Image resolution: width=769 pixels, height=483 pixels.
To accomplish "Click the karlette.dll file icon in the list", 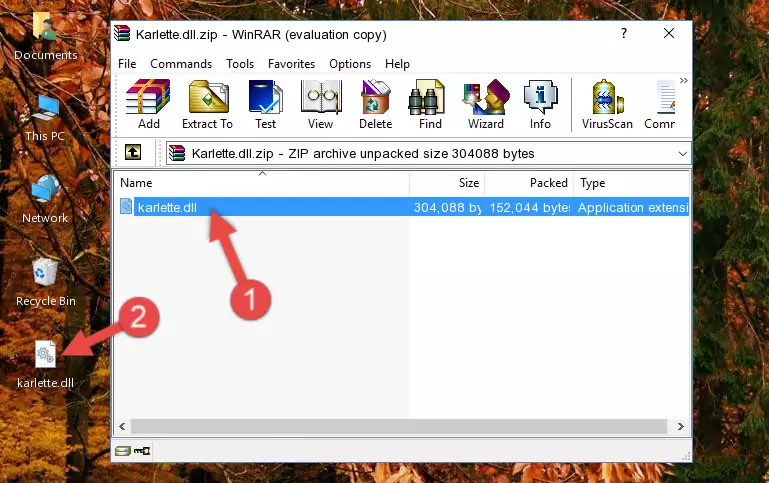I will click(126, 206).
